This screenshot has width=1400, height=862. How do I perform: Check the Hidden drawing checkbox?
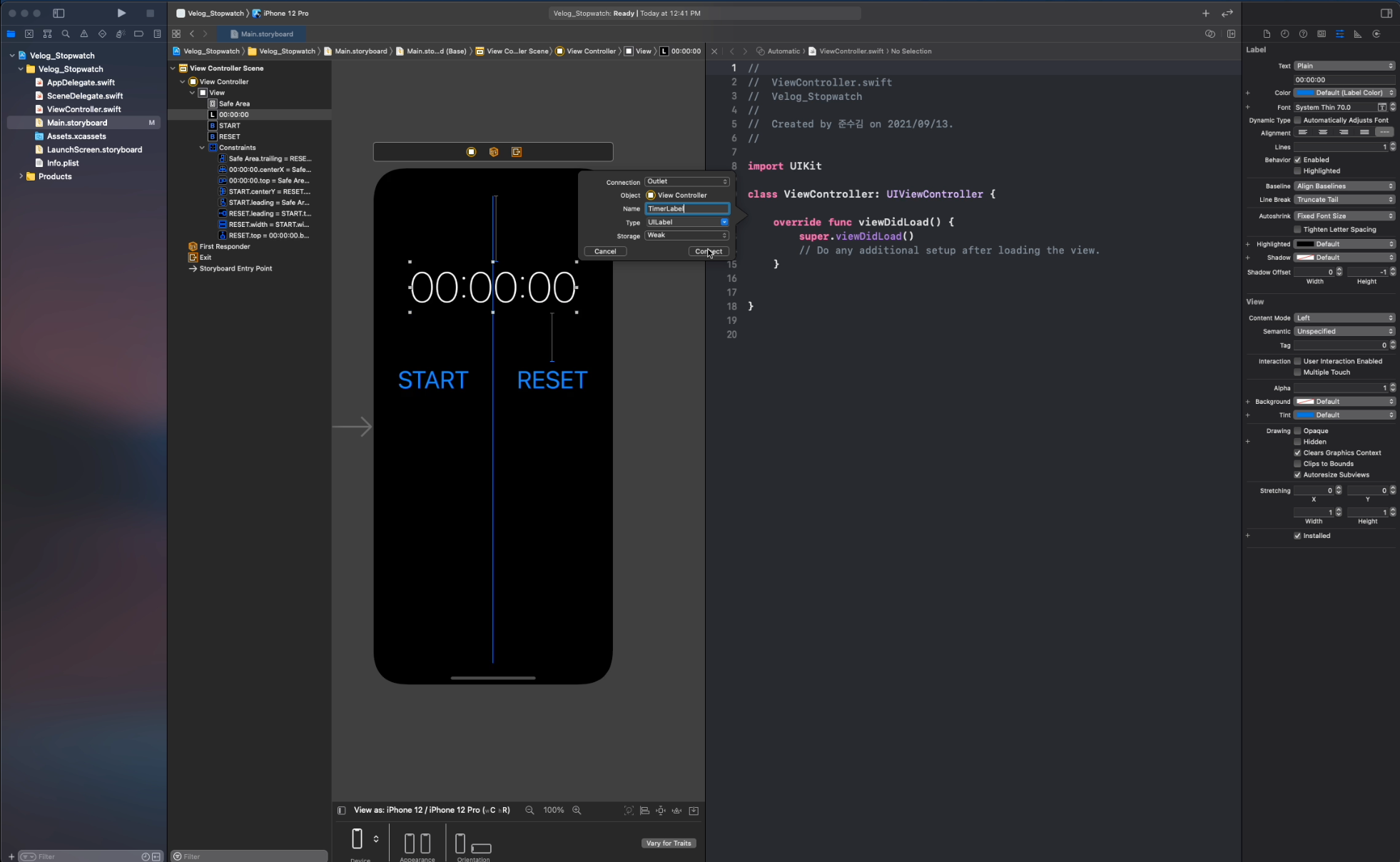click(1297, 442)
